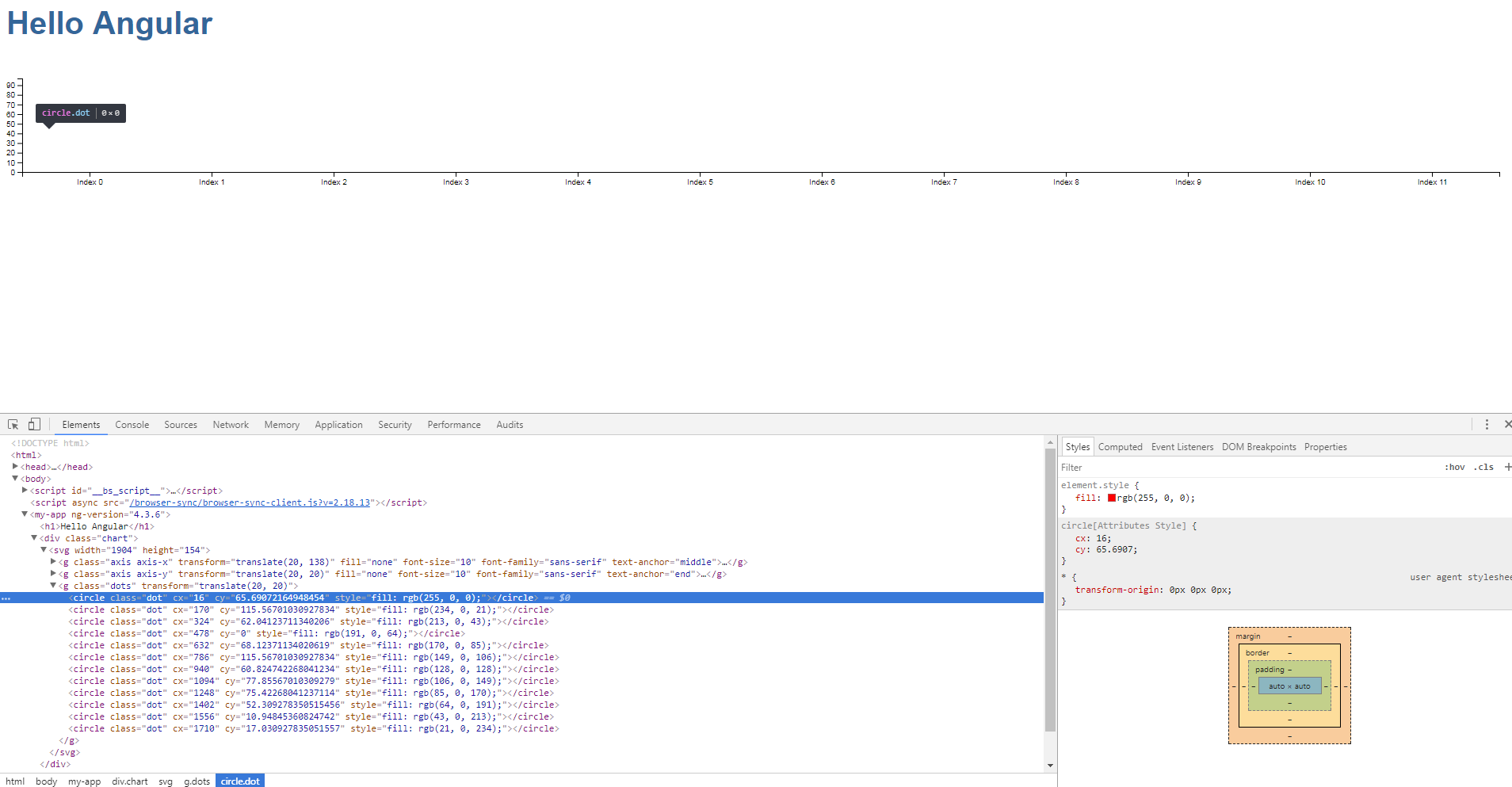Click the scroll-up arrow of the Elements panel
Image resolution: width=1512 pixels, height=787 pixels.
point(1050,442)
